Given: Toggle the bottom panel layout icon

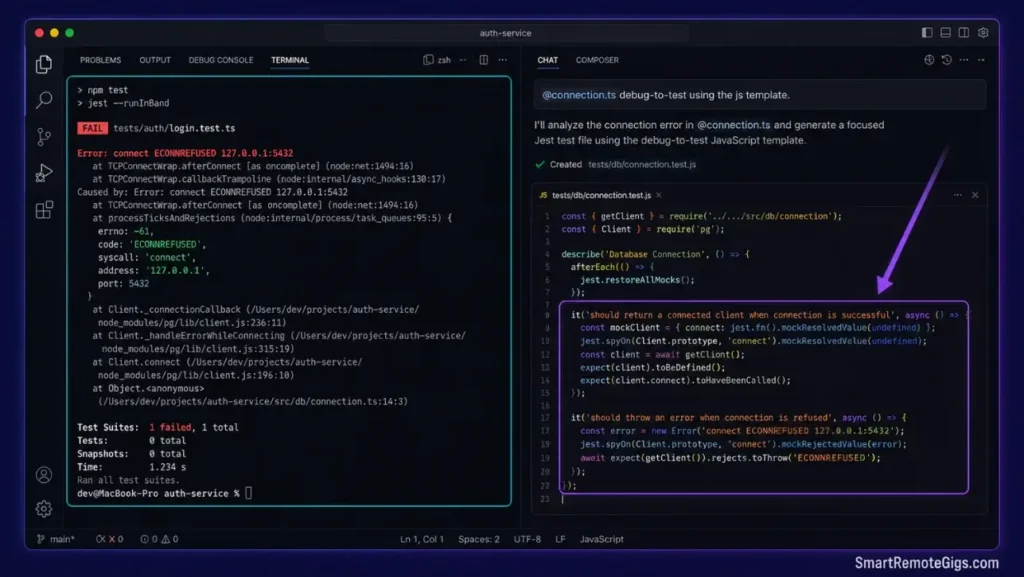Looking at the screenshot, I should coord(945,33).
